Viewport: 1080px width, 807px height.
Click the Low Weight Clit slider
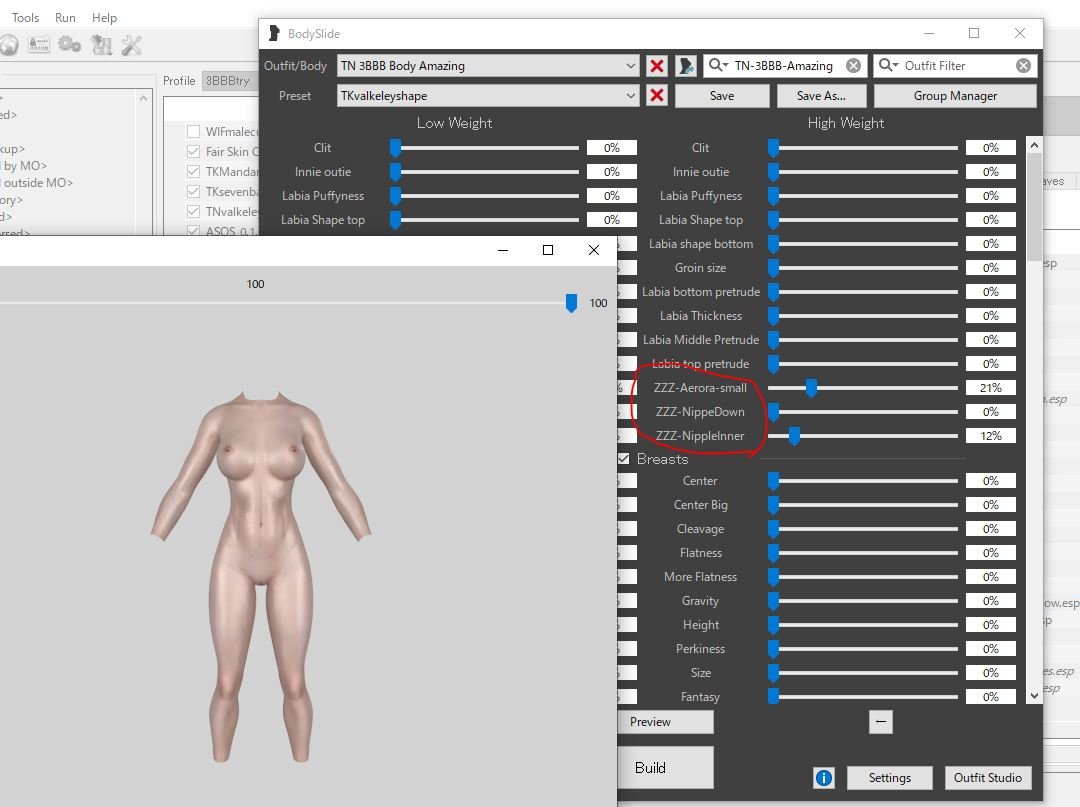[485, 147]
